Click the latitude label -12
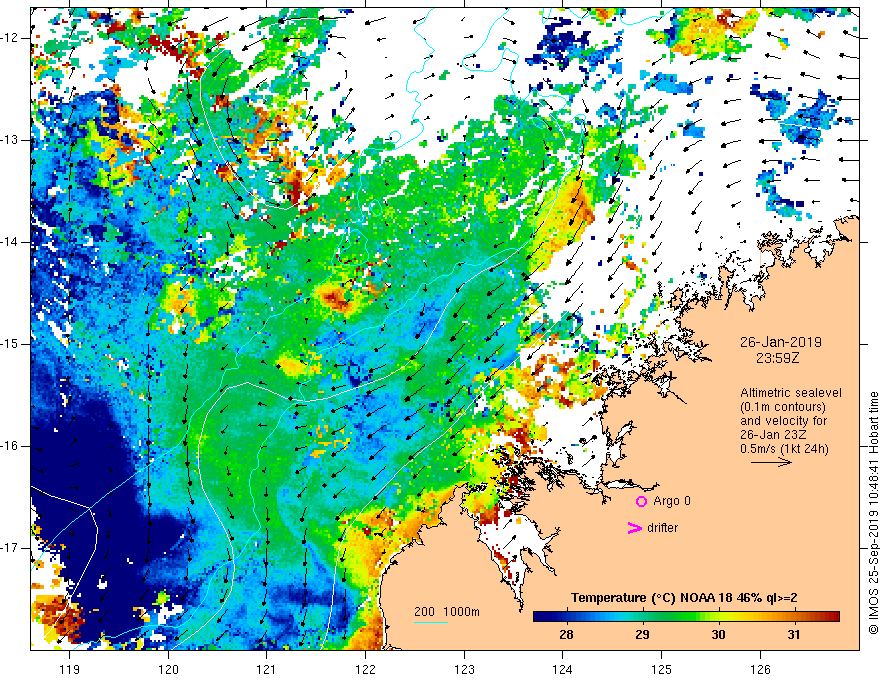Image resolution: width=880 pixels, height=680 pixels. pyautogui.click(x=10, y=38)
